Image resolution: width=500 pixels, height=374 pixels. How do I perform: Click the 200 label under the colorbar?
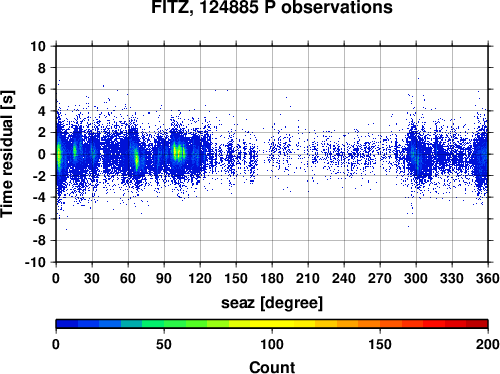488,344
